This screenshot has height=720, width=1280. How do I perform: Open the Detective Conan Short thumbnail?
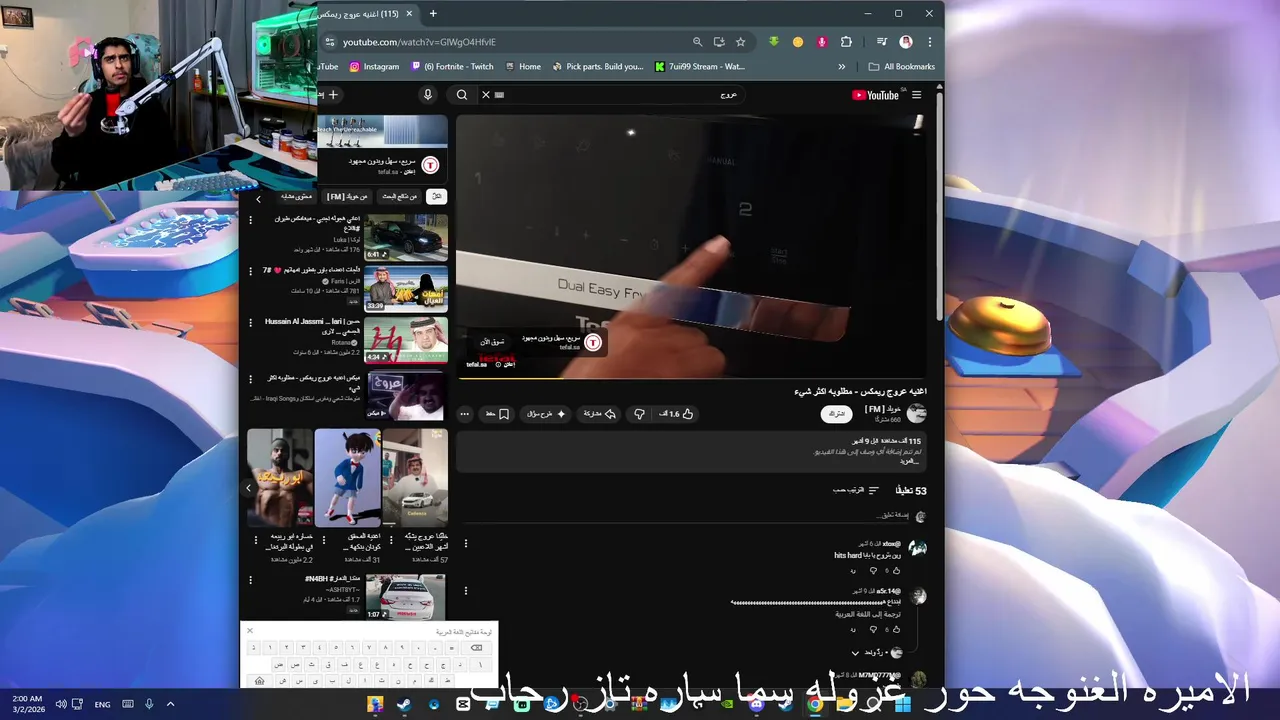tap(347, 478)
